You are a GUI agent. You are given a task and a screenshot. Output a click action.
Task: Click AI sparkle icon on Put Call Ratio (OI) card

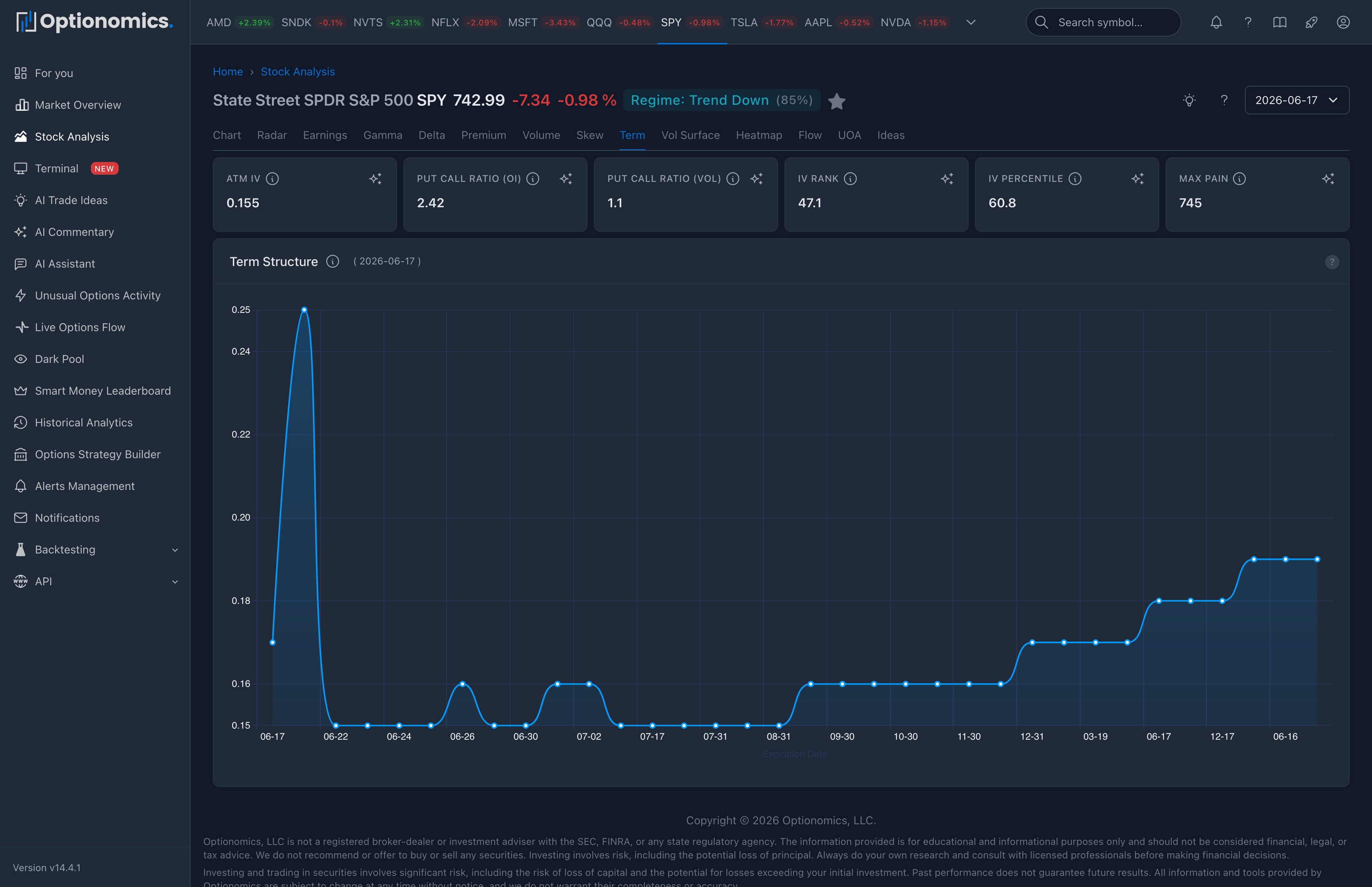(566, 179)
